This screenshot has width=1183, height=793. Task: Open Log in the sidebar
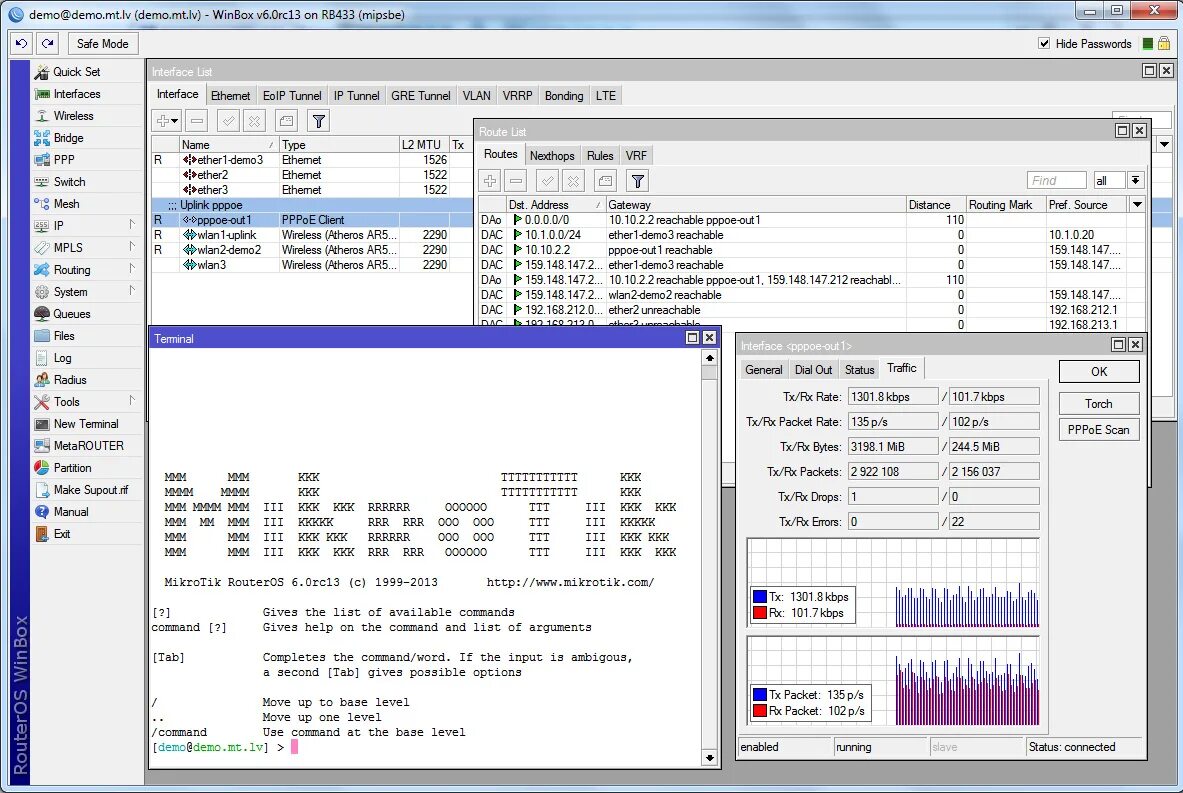coord(62,358)
